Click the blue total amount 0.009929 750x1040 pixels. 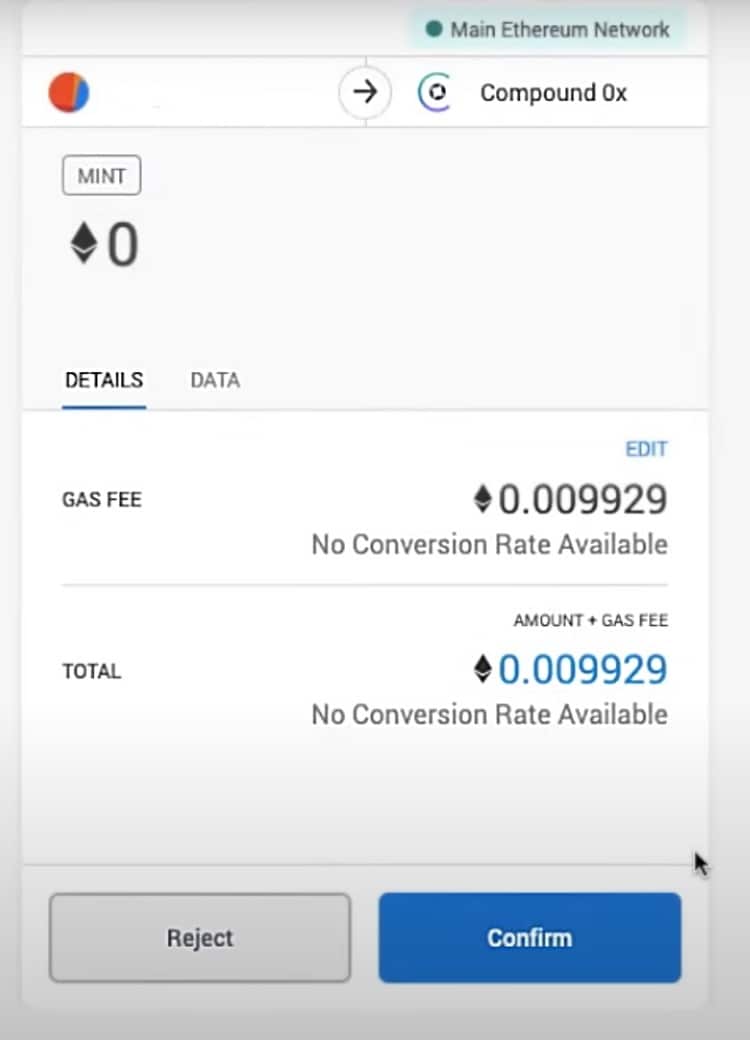pyautogui.click(x=582, y=669)
